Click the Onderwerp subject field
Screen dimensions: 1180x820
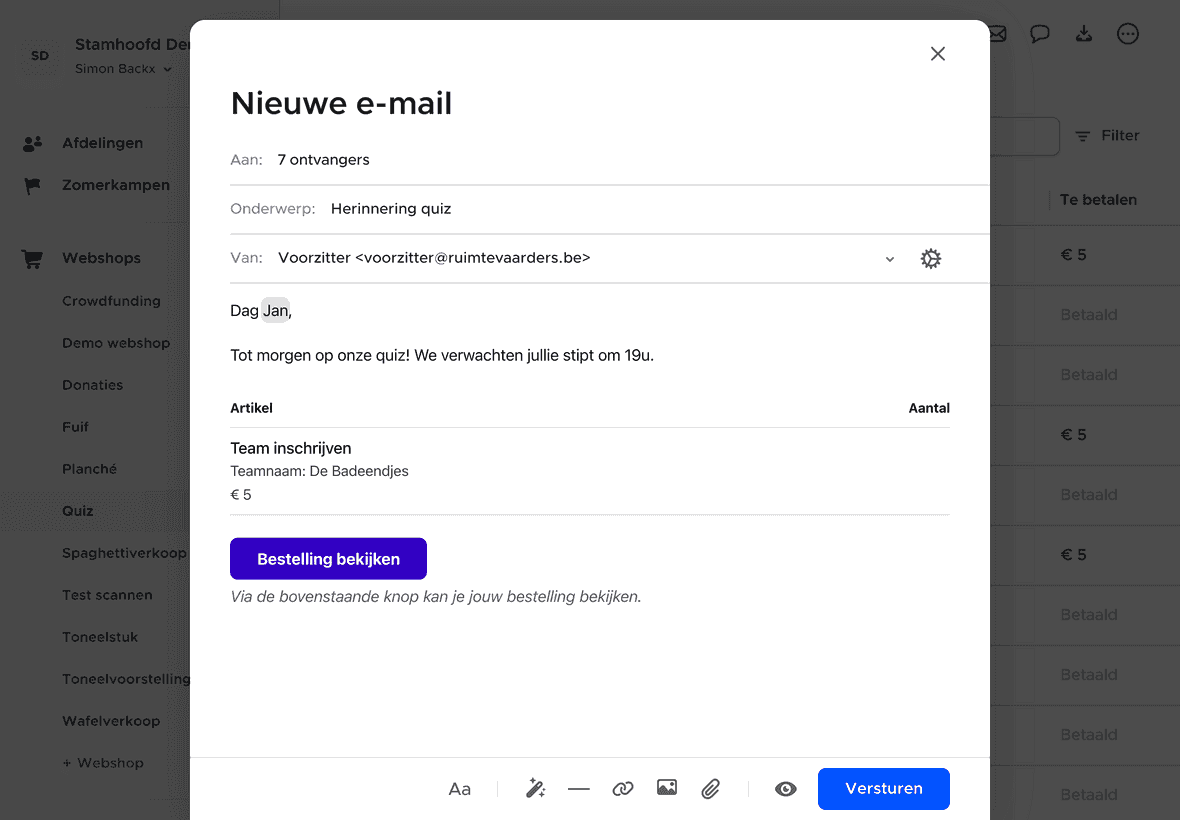600,209
